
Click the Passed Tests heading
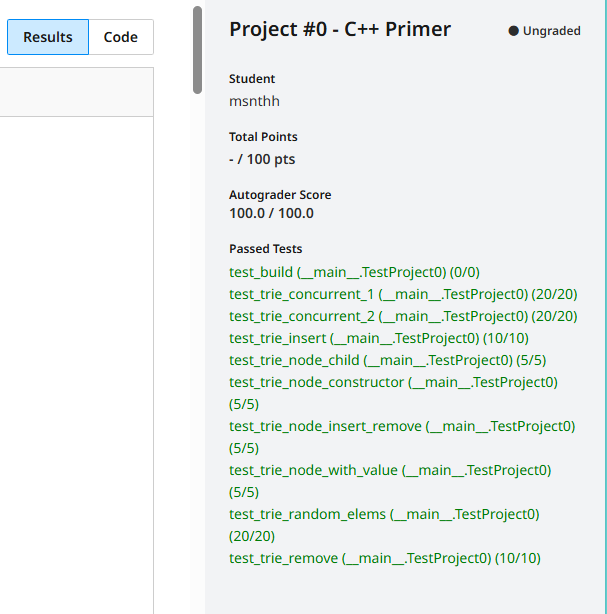pyautogui.click(x=265, y=249)
